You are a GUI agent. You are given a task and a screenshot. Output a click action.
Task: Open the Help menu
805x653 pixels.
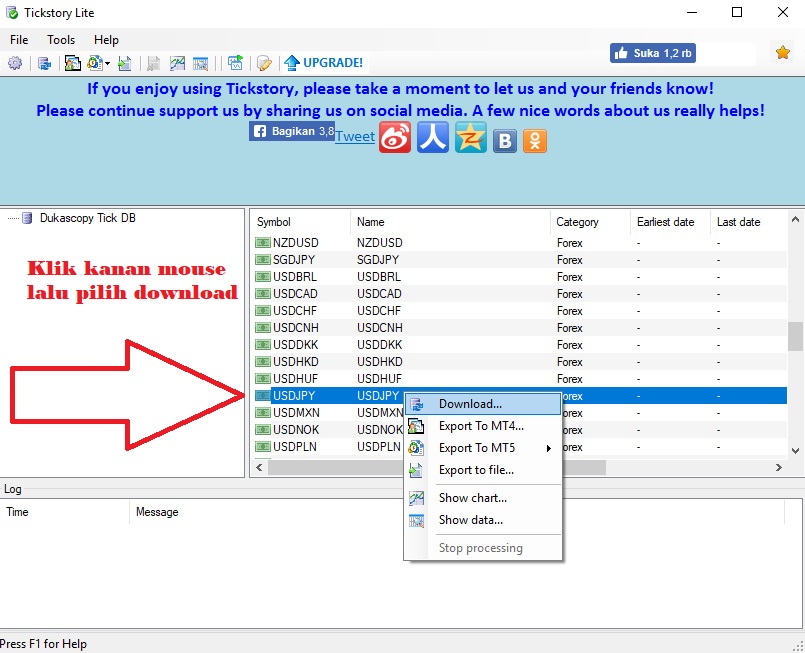point(106,40)
